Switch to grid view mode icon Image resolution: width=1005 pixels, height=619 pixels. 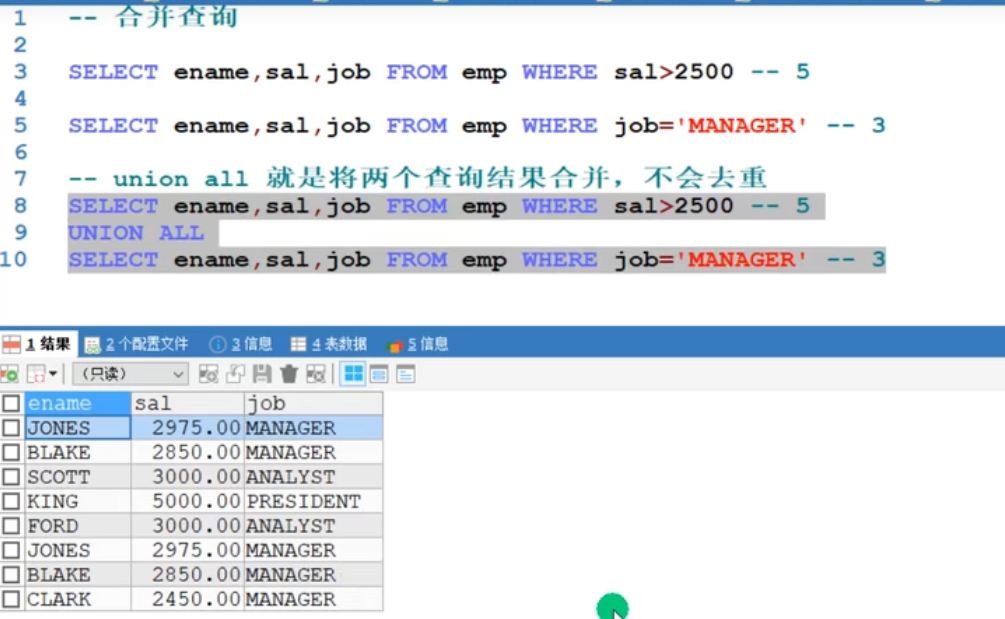click(x=353, y=374)
